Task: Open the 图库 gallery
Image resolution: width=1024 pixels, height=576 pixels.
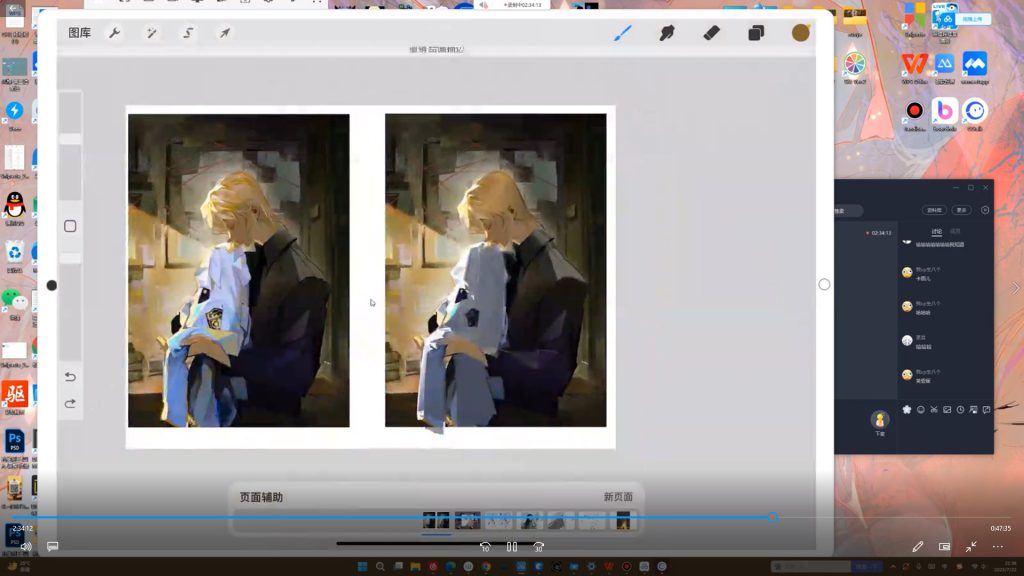Action: point(79,33)
